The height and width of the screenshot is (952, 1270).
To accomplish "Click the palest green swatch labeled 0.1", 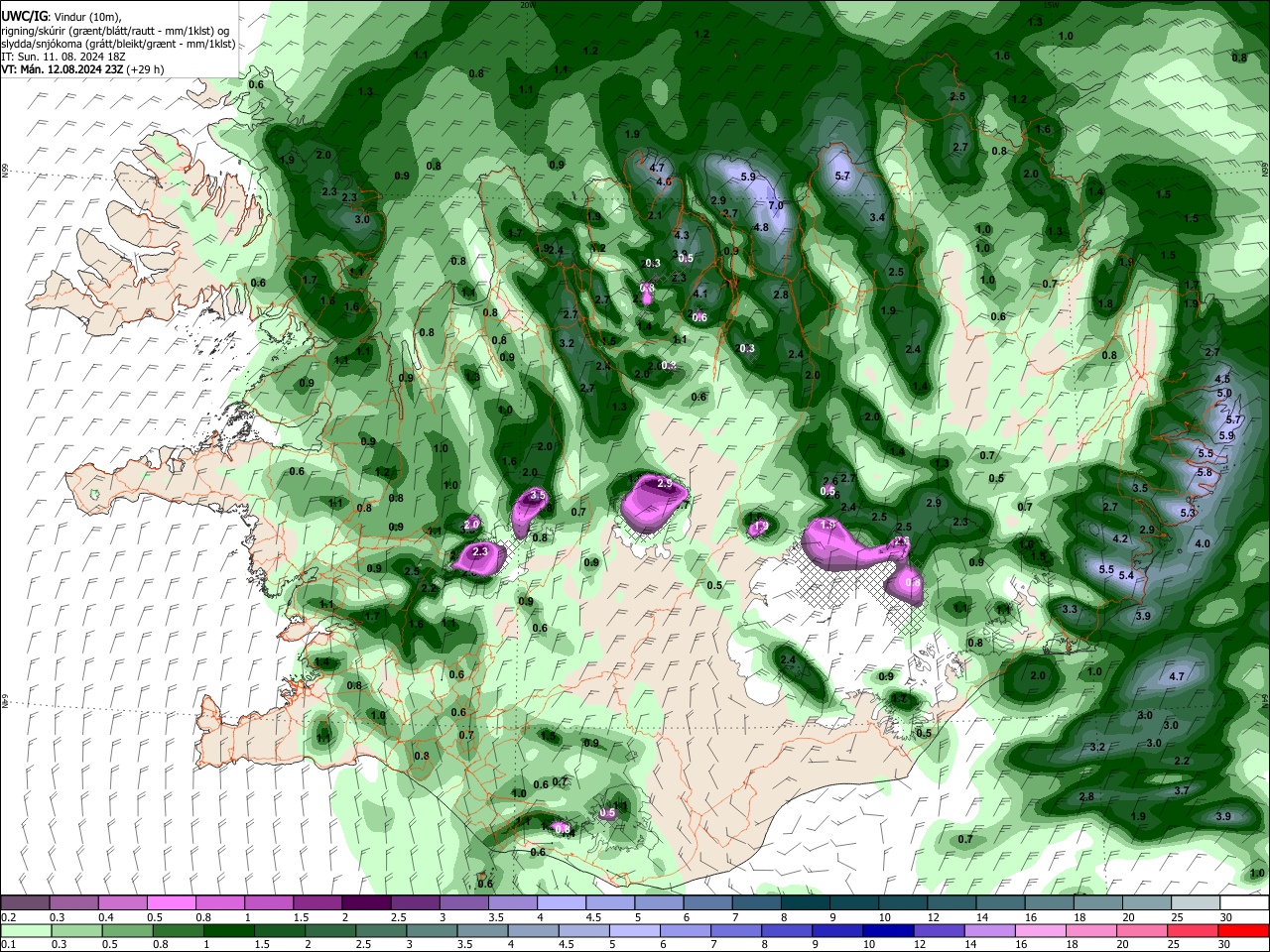I will (x=26, y=931).
